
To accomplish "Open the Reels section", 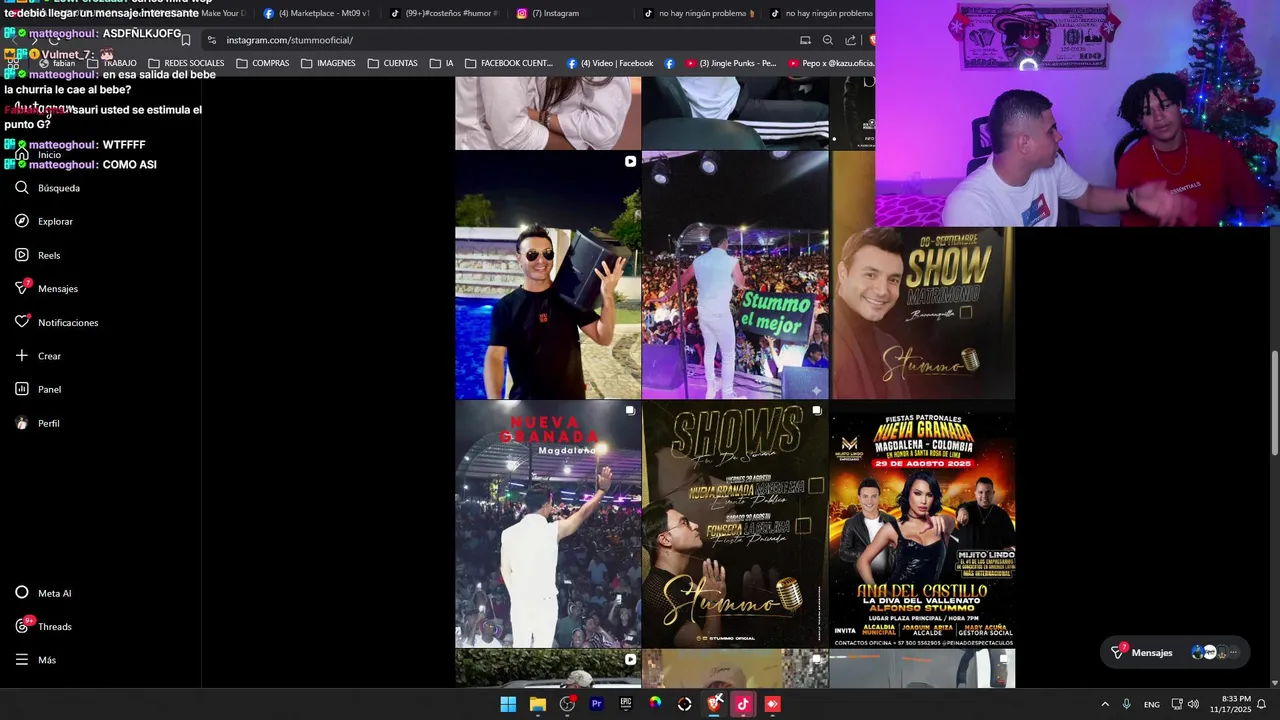I will 38,255.
